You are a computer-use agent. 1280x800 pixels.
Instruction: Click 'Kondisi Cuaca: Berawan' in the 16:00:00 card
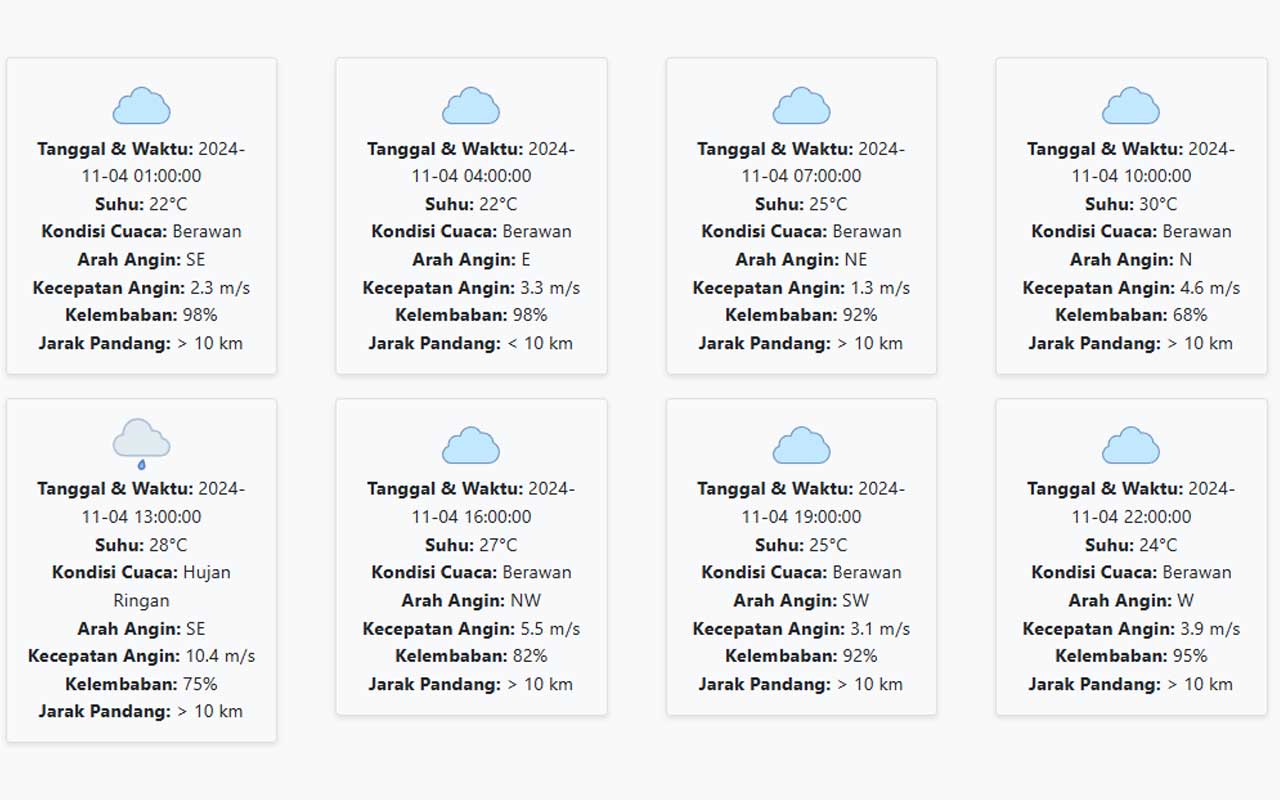pyautogui.click(x=471, y=573)
